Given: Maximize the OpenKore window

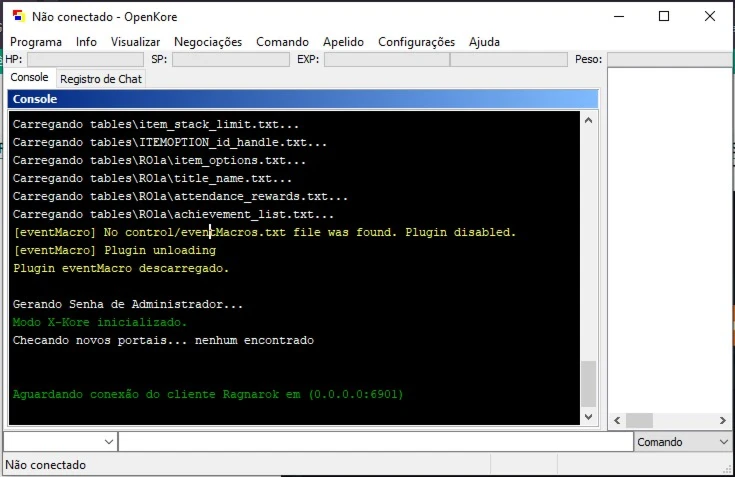Looking at the screenshot, I should coord(664,16).
